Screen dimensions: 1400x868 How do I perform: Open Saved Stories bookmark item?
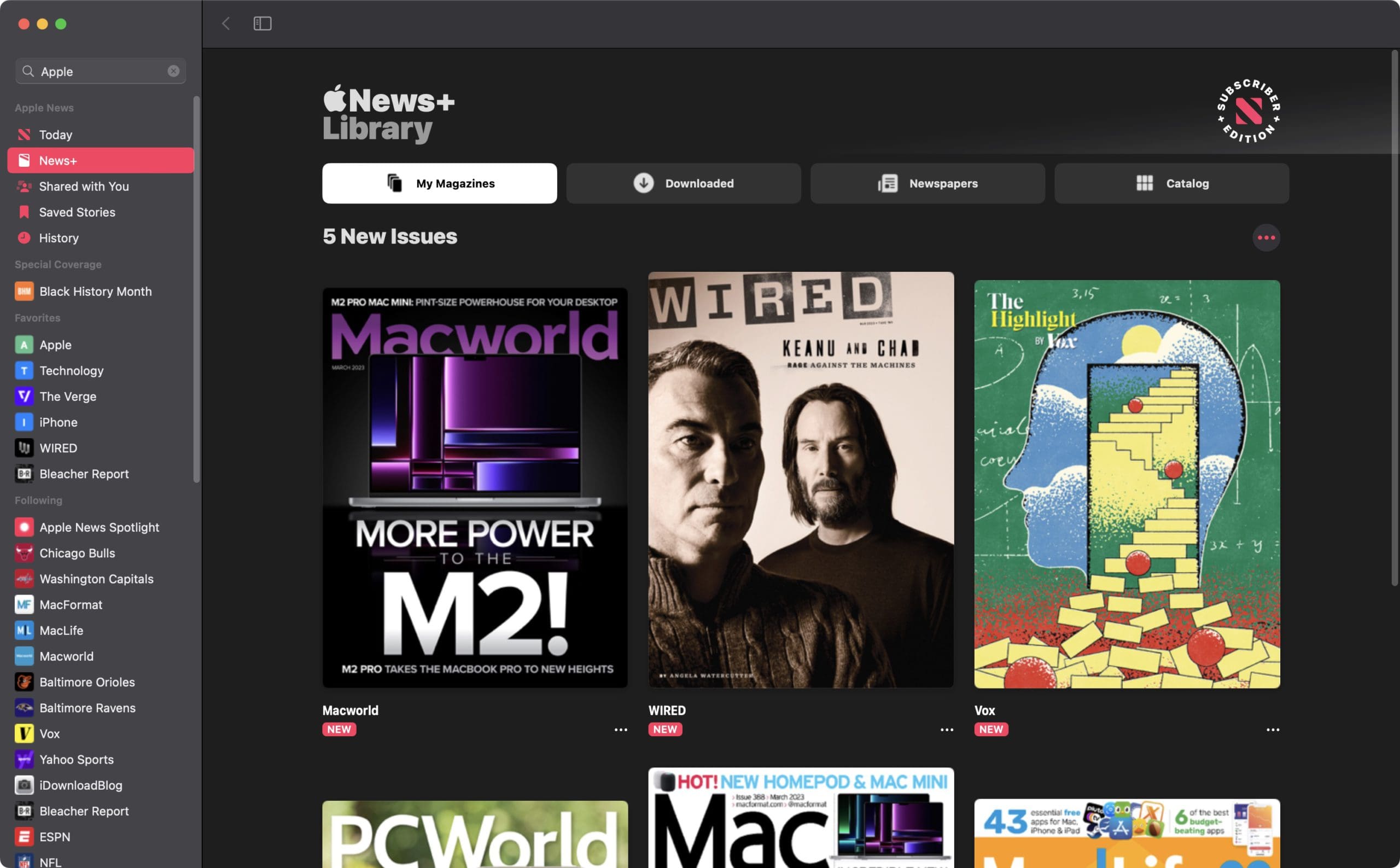(101, 212)
